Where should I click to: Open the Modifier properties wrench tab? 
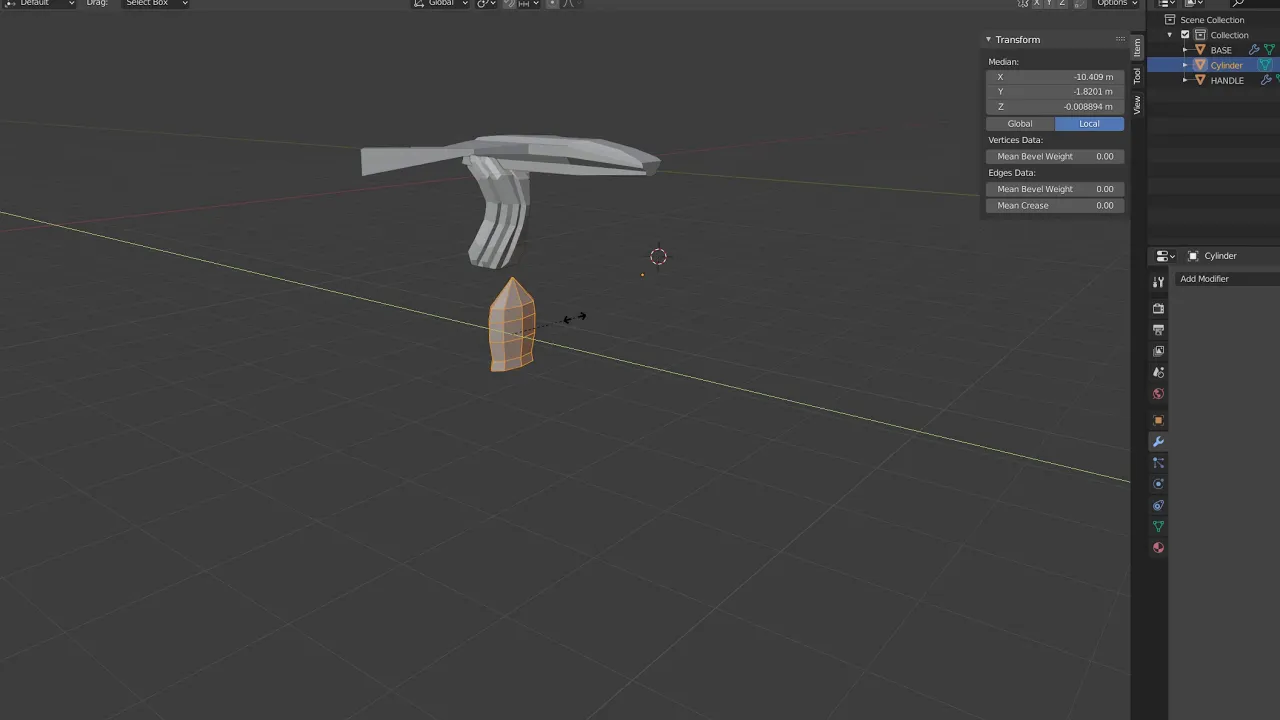point(1159,442)
